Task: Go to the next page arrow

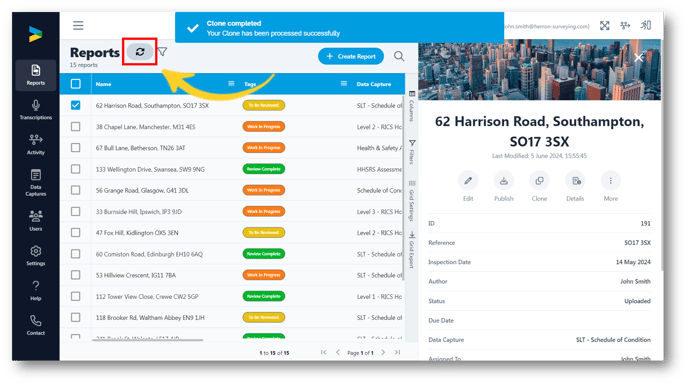Action: pos(383,353)
